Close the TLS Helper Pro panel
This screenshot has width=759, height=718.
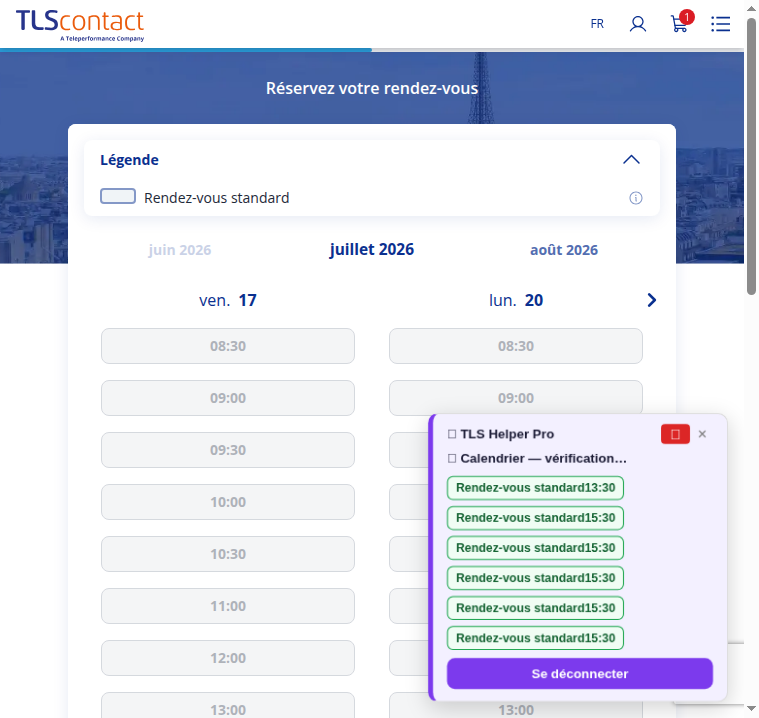(702, 434)
